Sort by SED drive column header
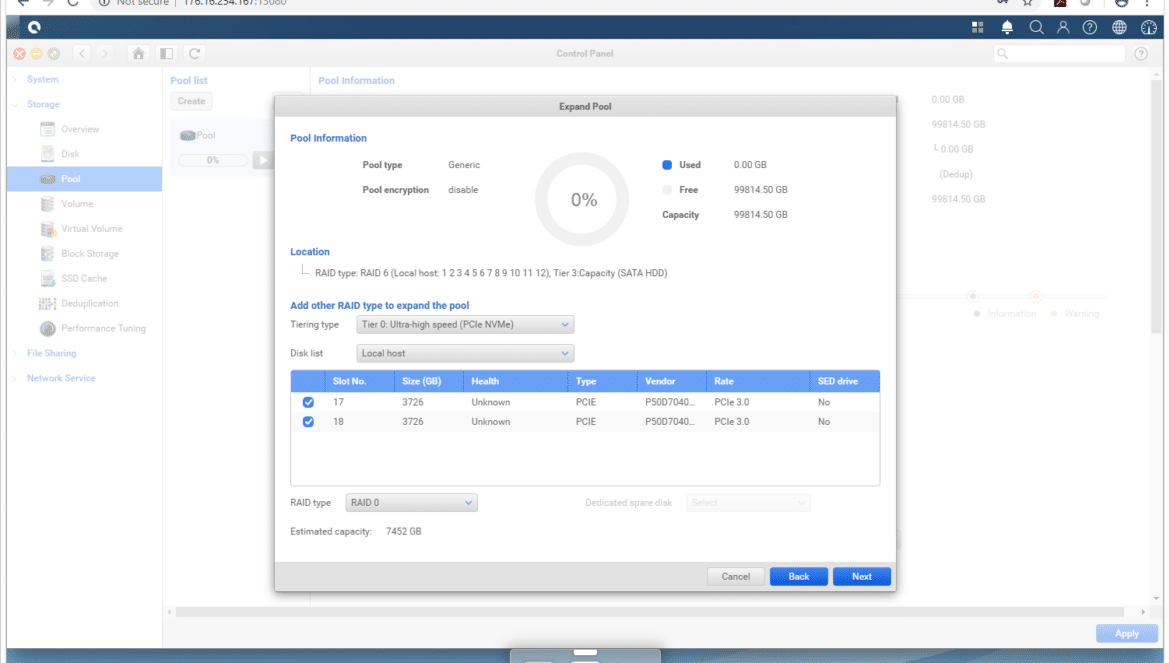Screen dimensions: 1170x663 (x=845, y=381)
